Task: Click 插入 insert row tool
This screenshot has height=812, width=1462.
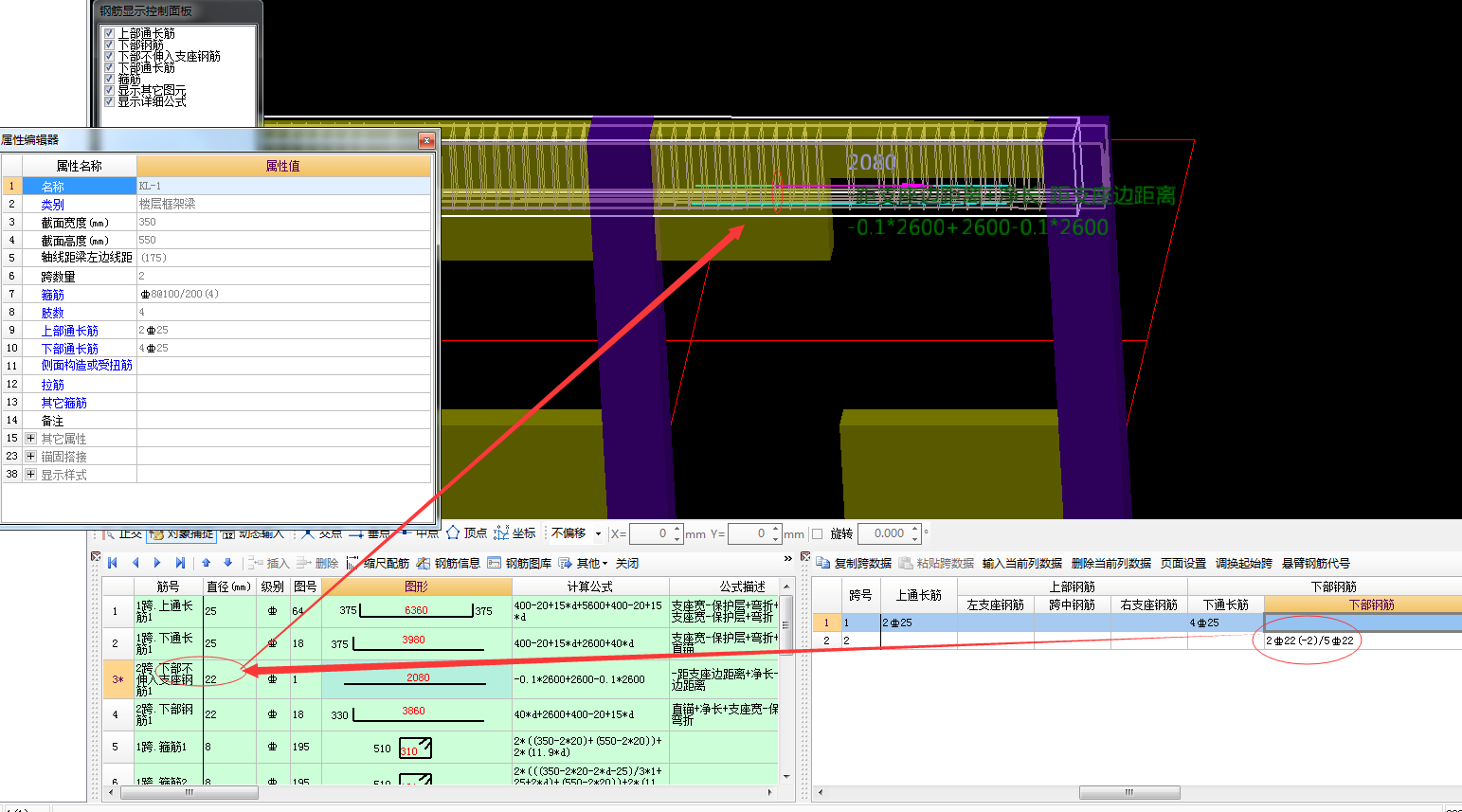Action: pyautogui.click(x=268, y=563)
